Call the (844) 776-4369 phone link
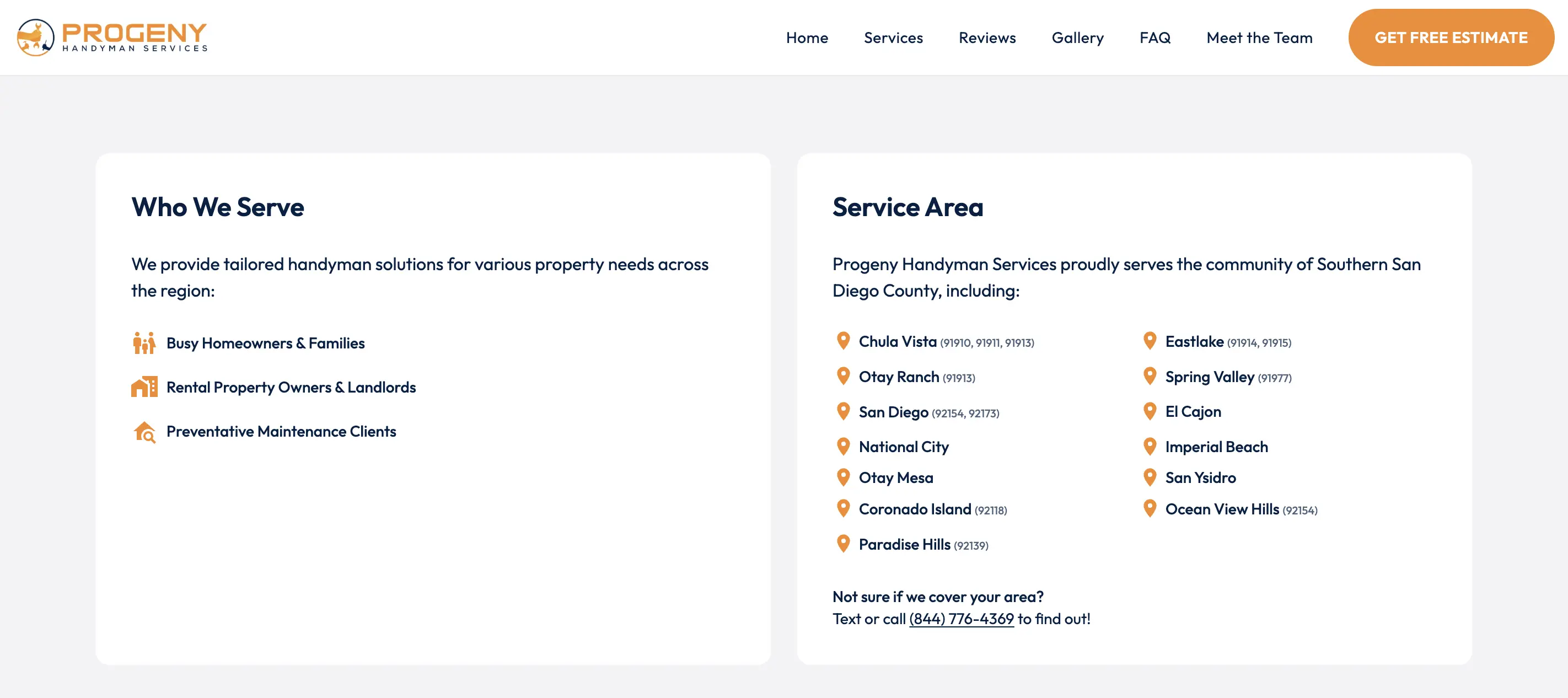This screenshot has height=698, width=1568. (961, 619)
